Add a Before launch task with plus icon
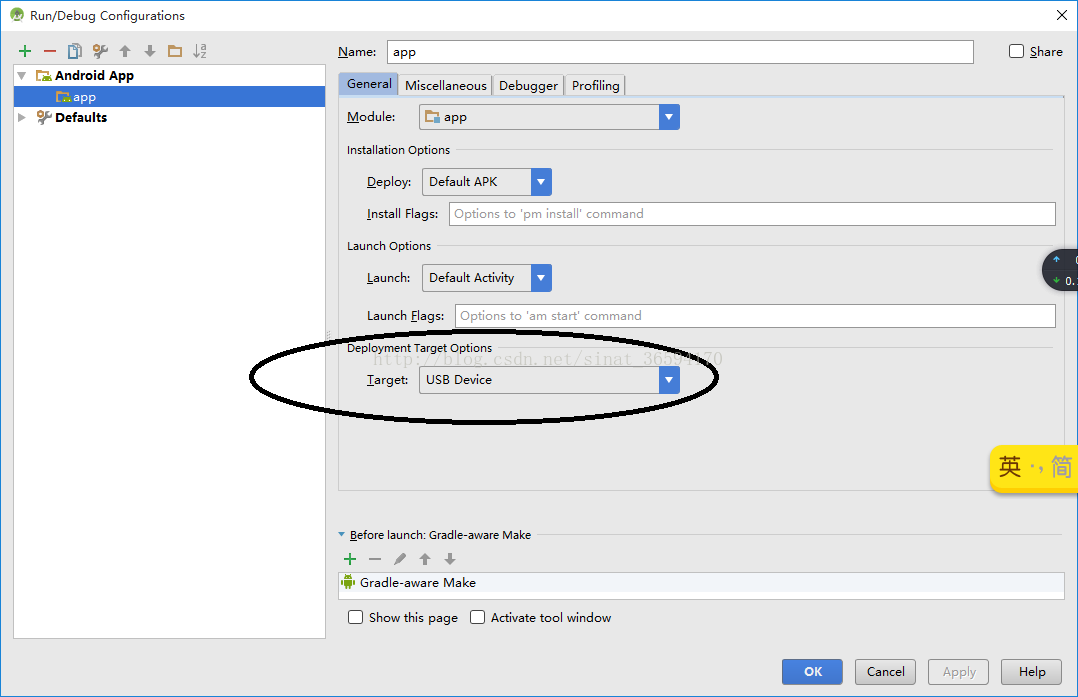 (x=350, y=559)
